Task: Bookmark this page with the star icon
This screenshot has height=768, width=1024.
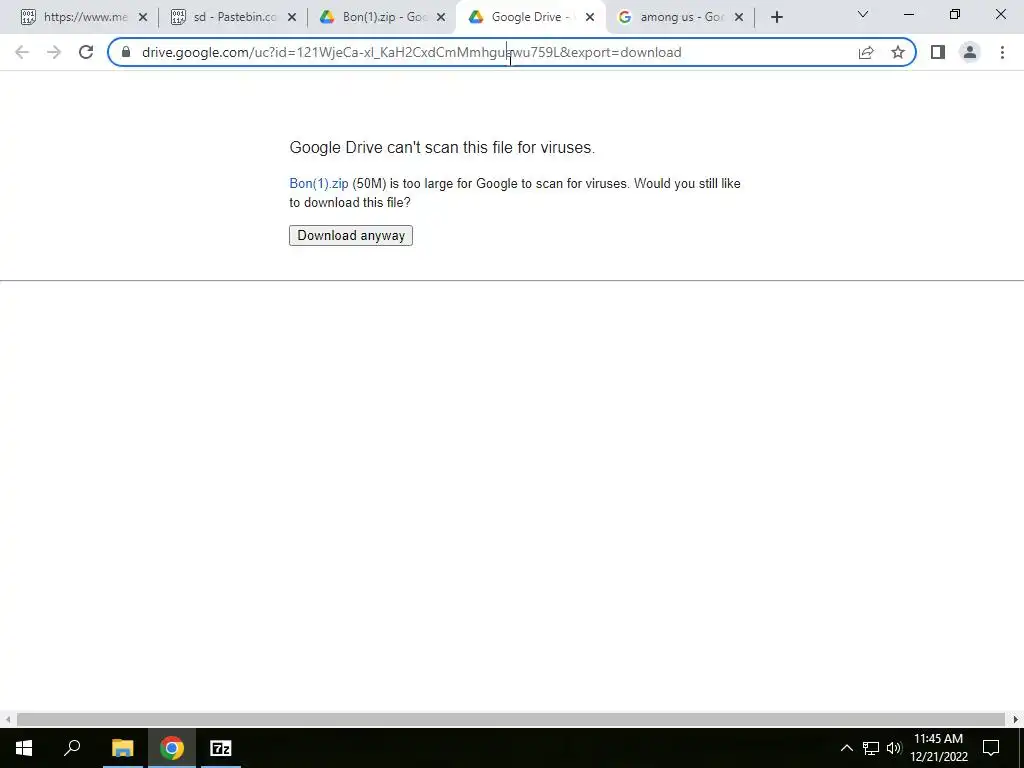Action: [x=898, y=52]
